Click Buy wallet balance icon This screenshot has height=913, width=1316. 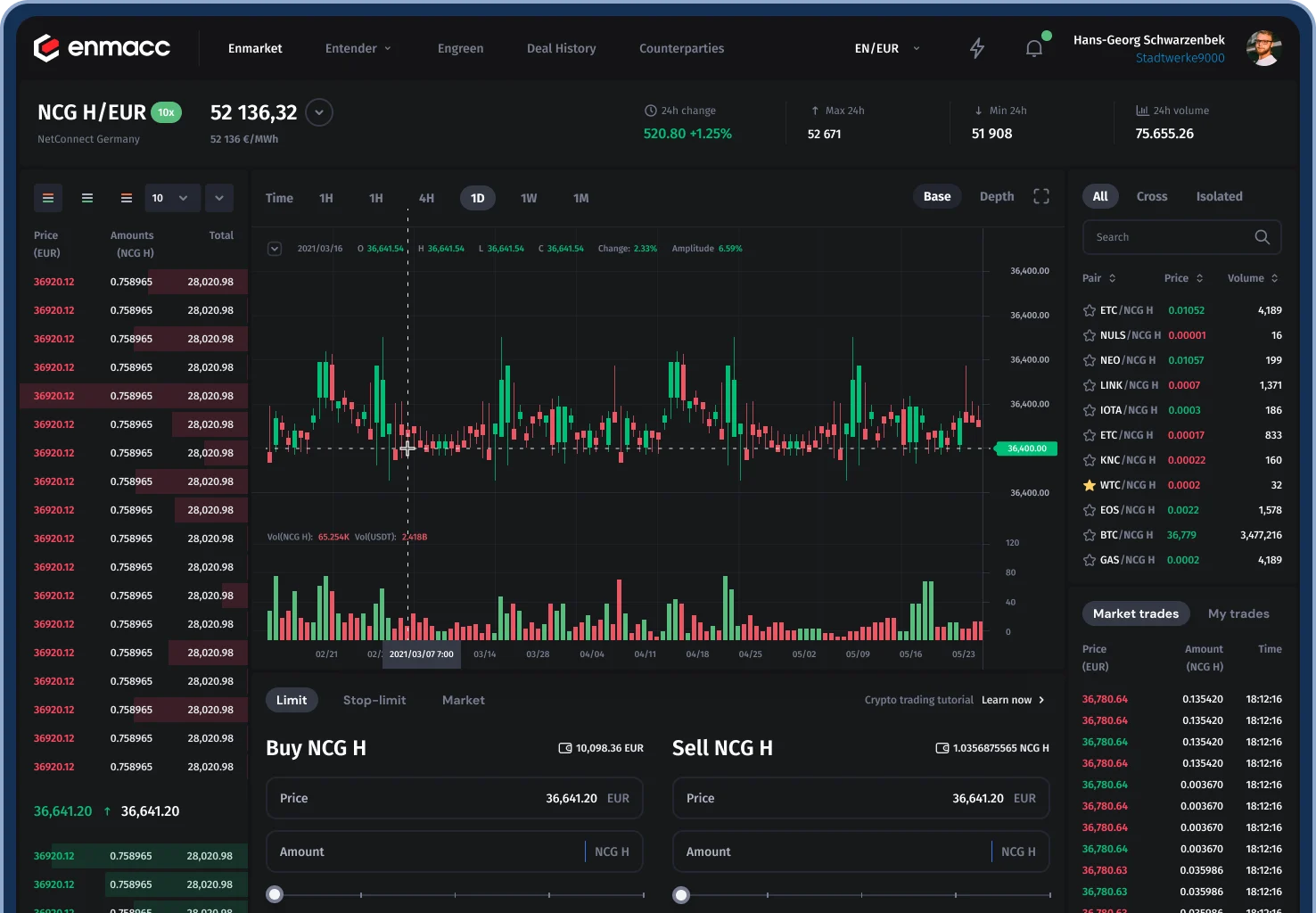(x=565, y=748)
